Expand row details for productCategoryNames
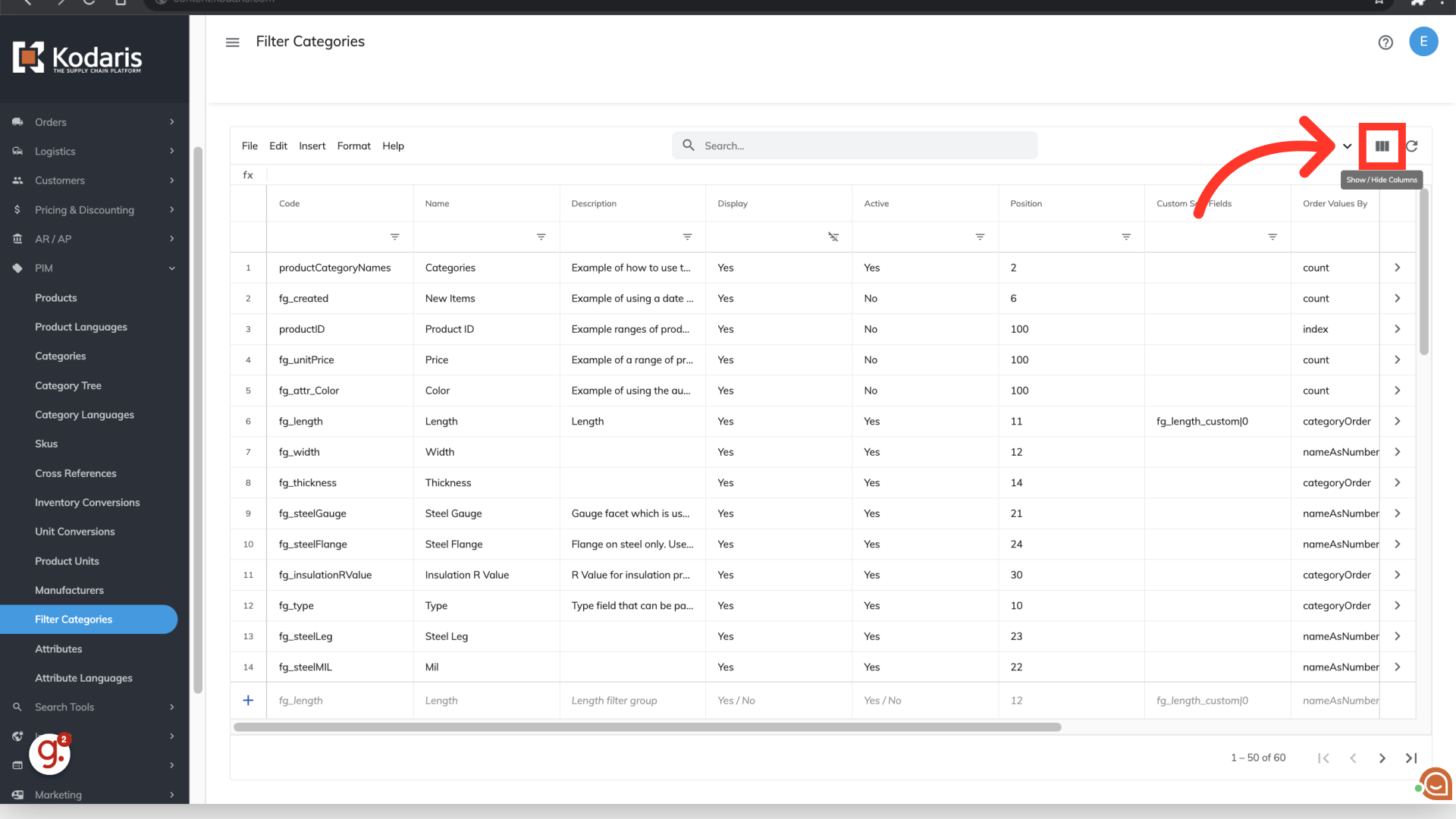This screenshot has height=819, width=1456. 1397,268
